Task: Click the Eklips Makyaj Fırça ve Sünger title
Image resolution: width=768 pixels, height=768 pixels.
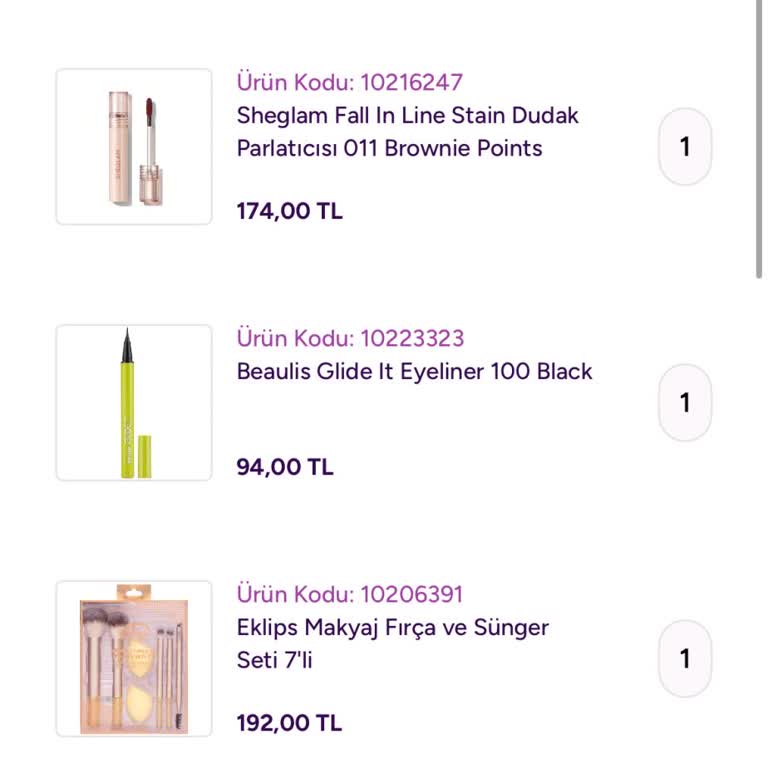Action: click(x=393, y=644)
